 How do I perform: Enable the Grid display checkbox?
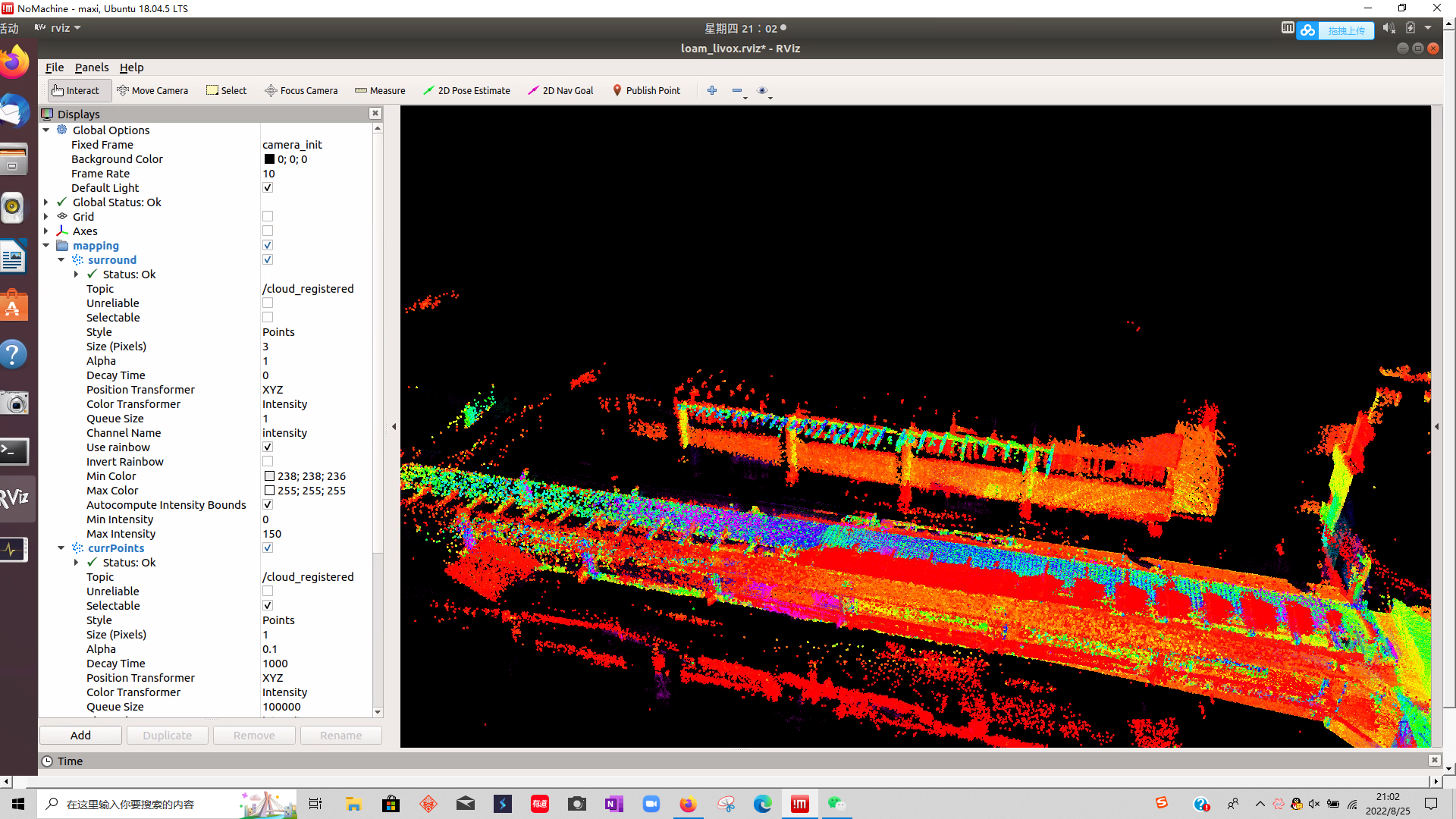pos(268,217)
